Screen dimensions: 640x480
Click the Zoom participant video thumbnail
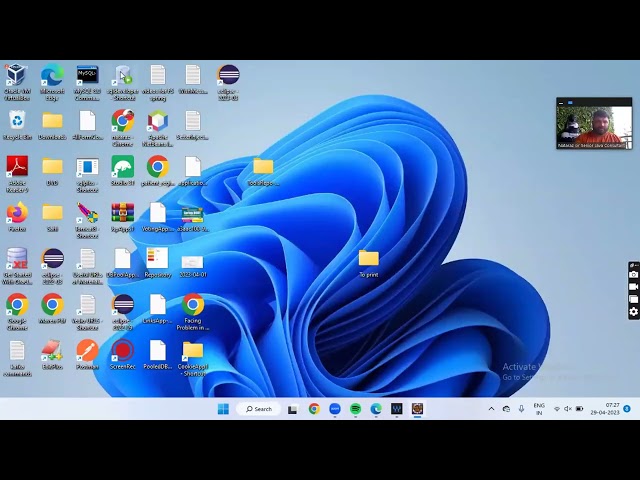[594, 123]
